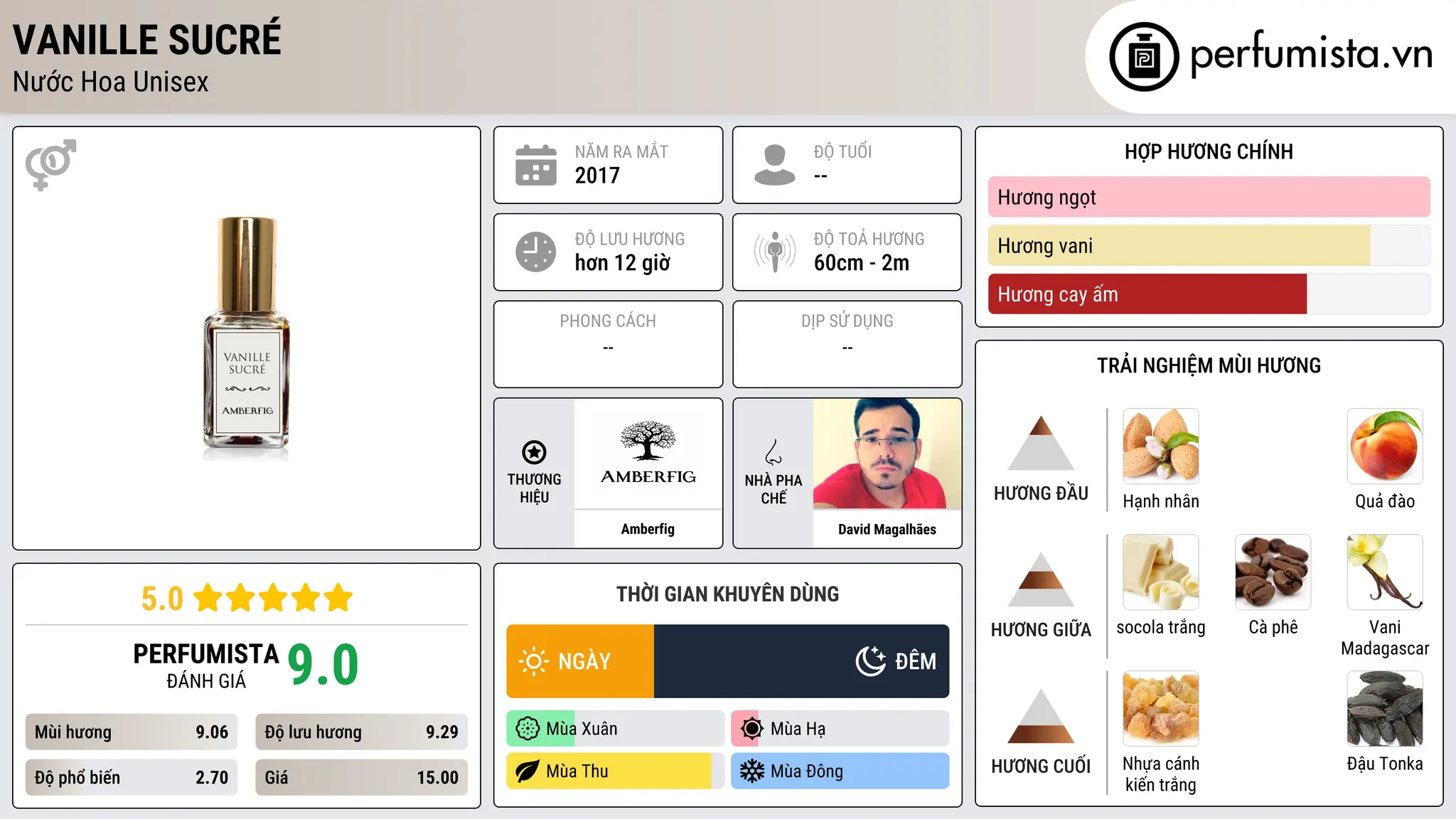The width and height of the screenshot is (1456, 819).
Task: Click the person icon beside Độ tuổi
Action: (775, 165)
